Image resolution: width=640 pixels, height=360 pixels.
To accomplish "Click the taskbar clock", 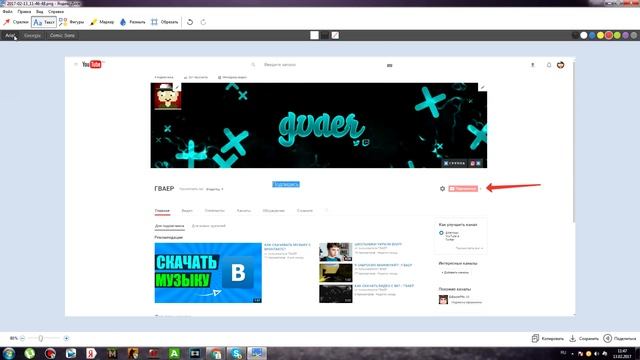I will click(x=622, y=353).
